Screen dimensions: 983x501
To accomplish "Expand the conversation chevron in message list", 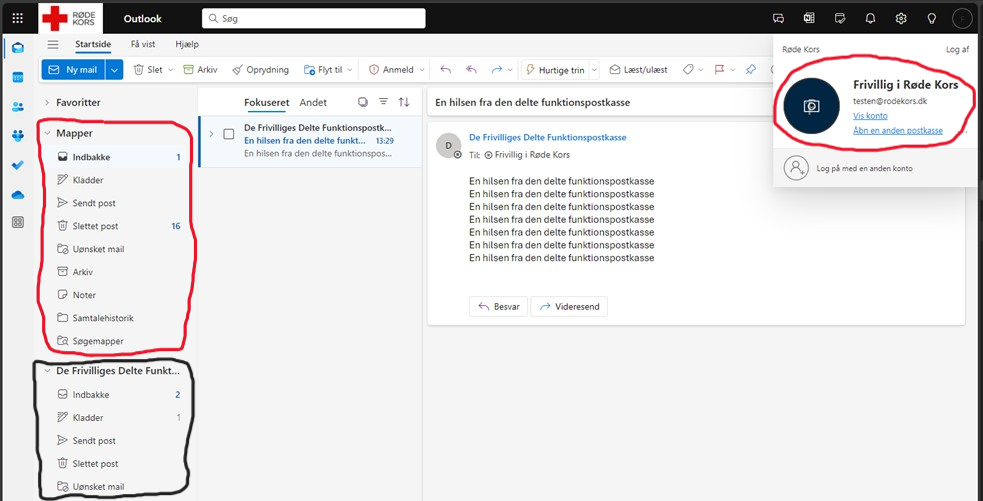I will (211, 134).
